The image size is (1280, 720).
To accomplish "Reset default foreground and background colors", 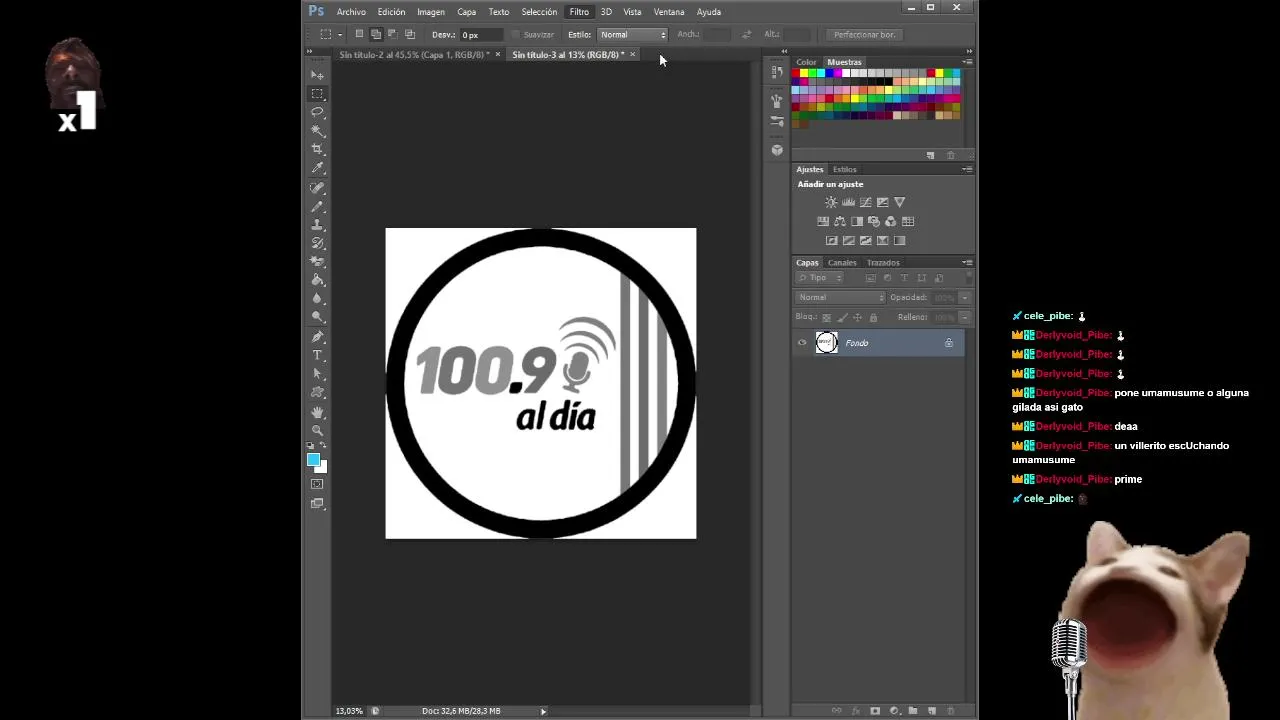I will (310, 446).
